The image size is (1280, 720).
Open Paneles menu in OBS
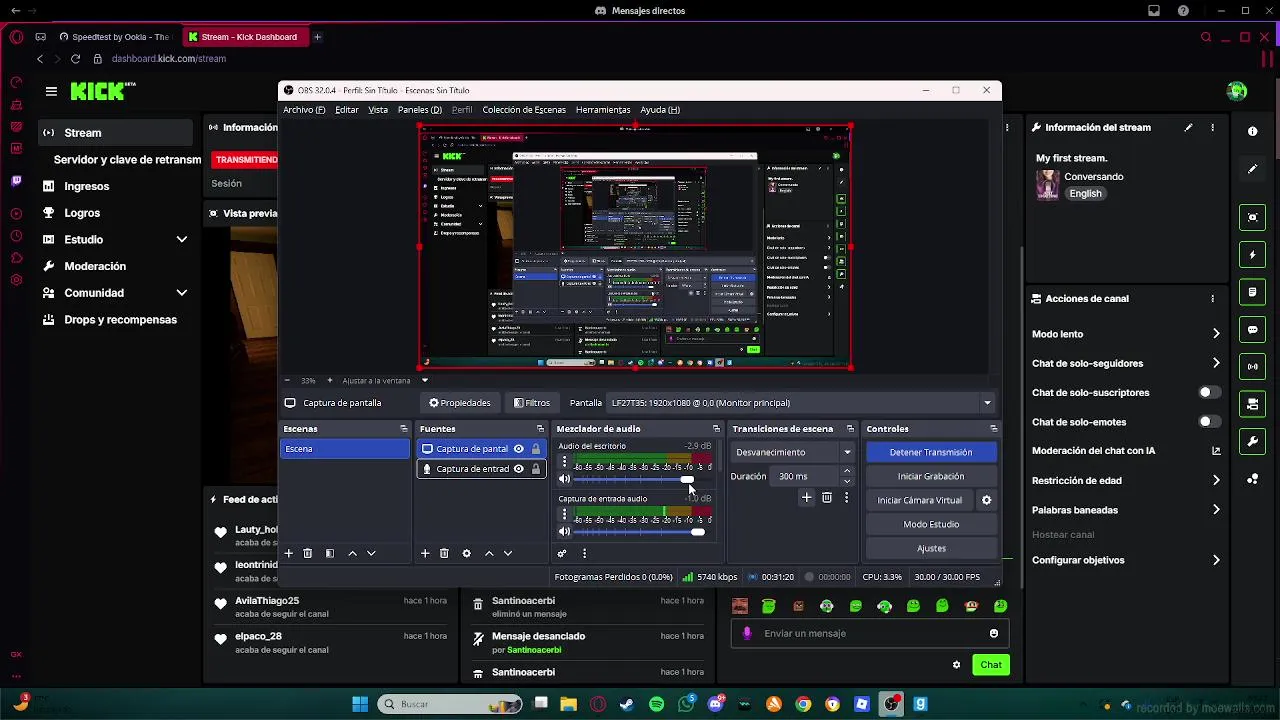click(x=419, y=110)
